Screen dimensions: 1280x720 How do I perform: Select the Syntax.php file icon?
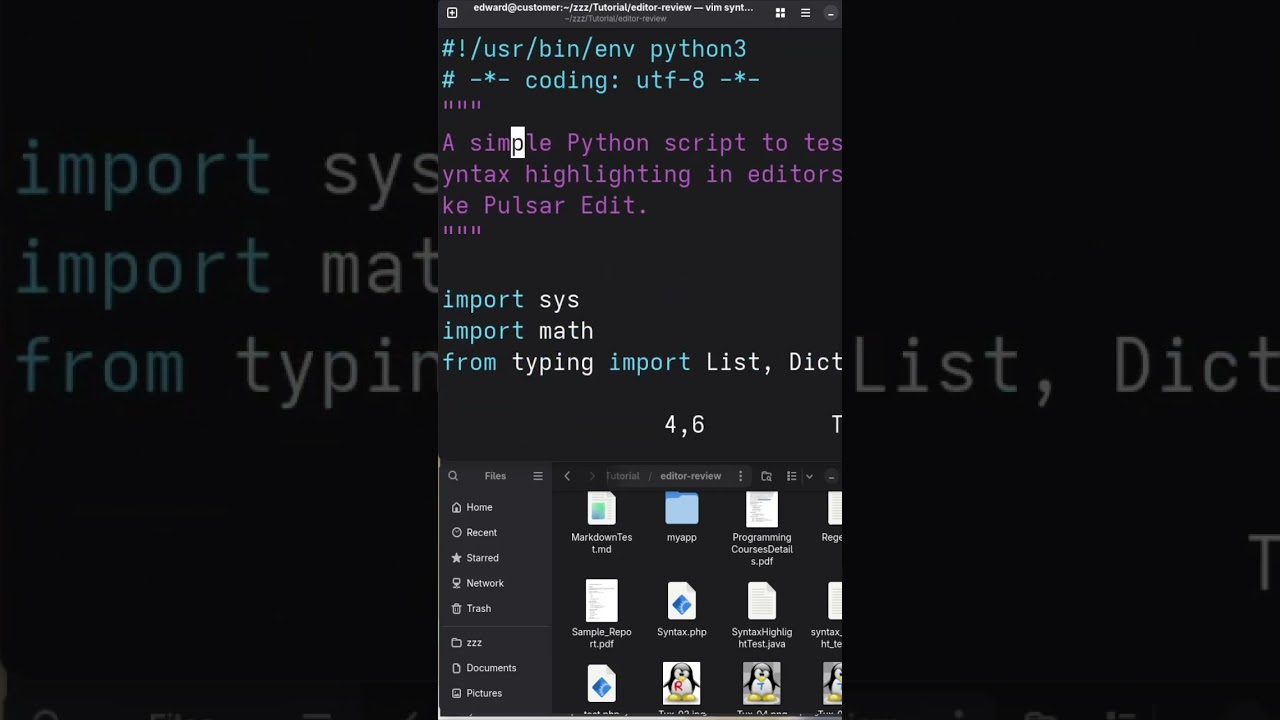[x=682, y=602]
